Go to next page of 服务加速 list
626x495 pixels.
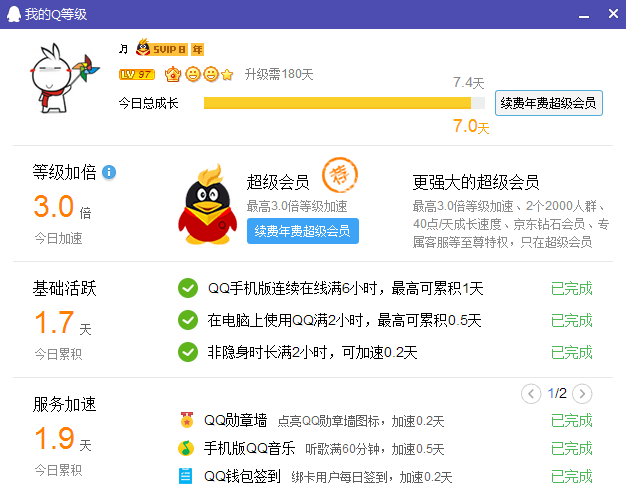(x=582, y=394)
